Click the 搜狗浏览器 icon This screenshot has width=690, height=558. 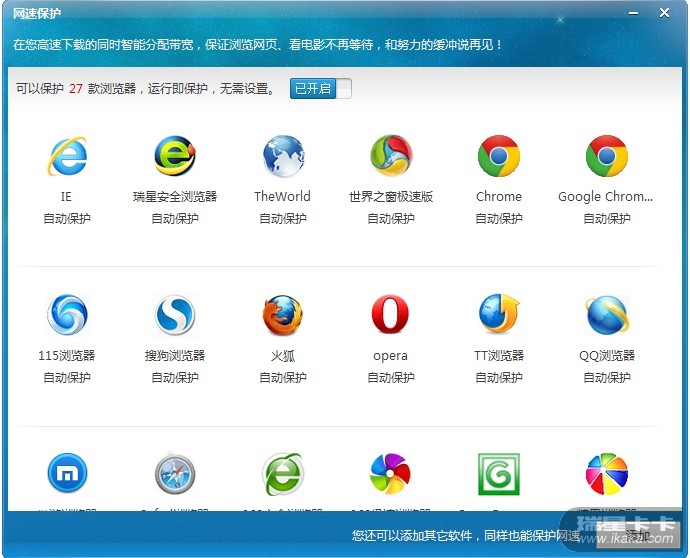coord(175,315)
